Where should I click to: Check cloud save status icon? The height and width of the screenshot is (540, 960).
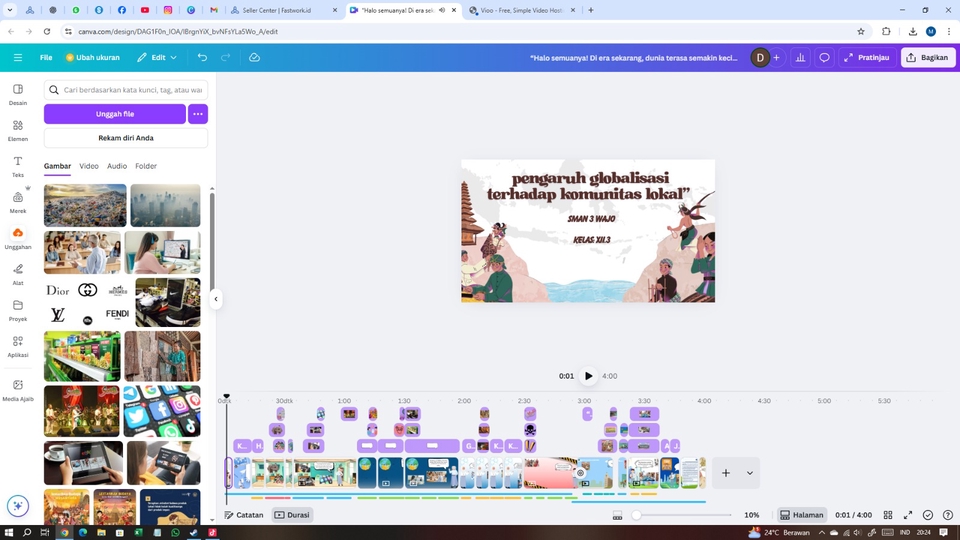(x=255, y=58)
